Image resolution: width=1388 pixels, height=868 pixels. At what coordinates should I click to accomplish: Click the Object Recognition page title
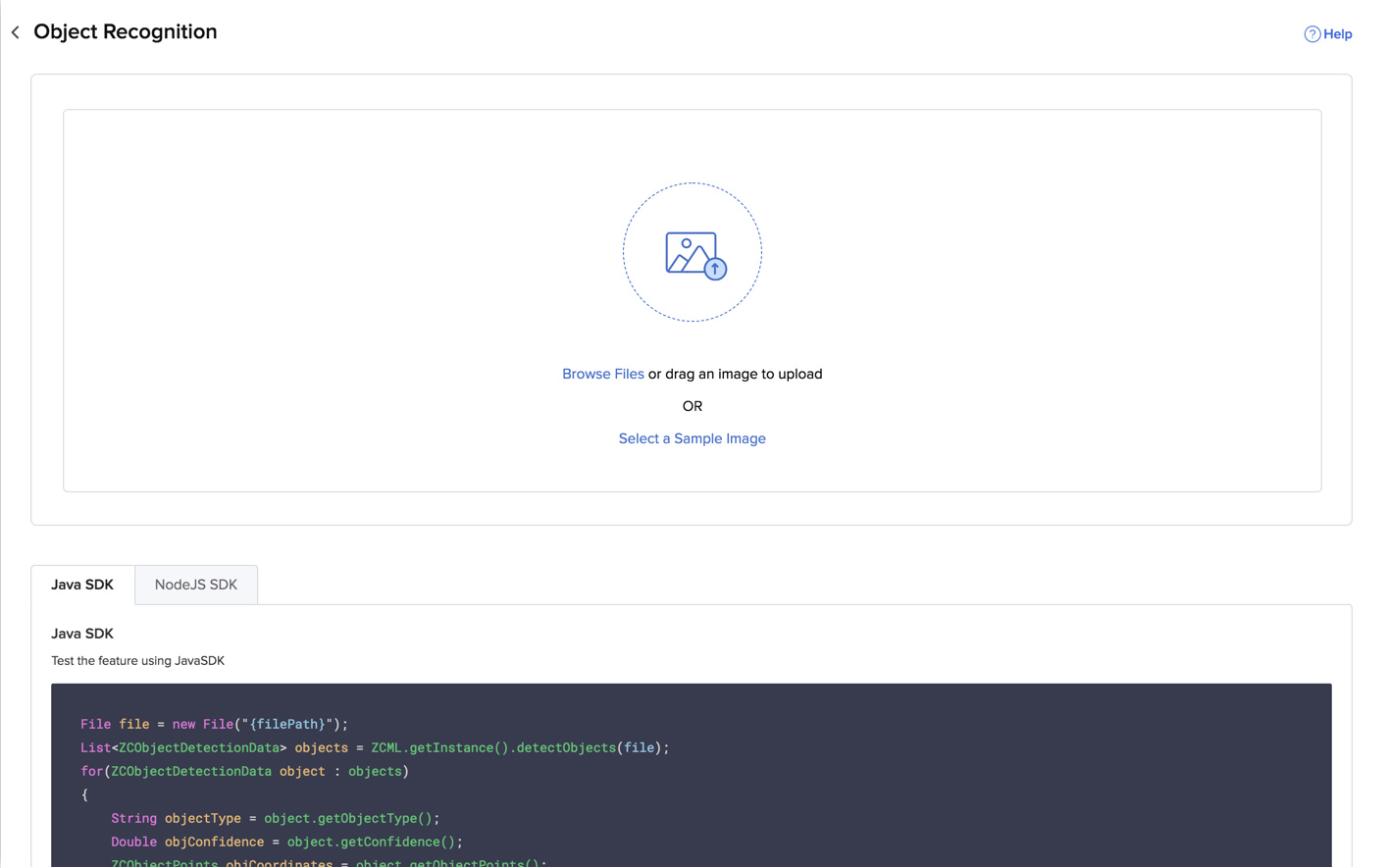(x=126, y=31)
